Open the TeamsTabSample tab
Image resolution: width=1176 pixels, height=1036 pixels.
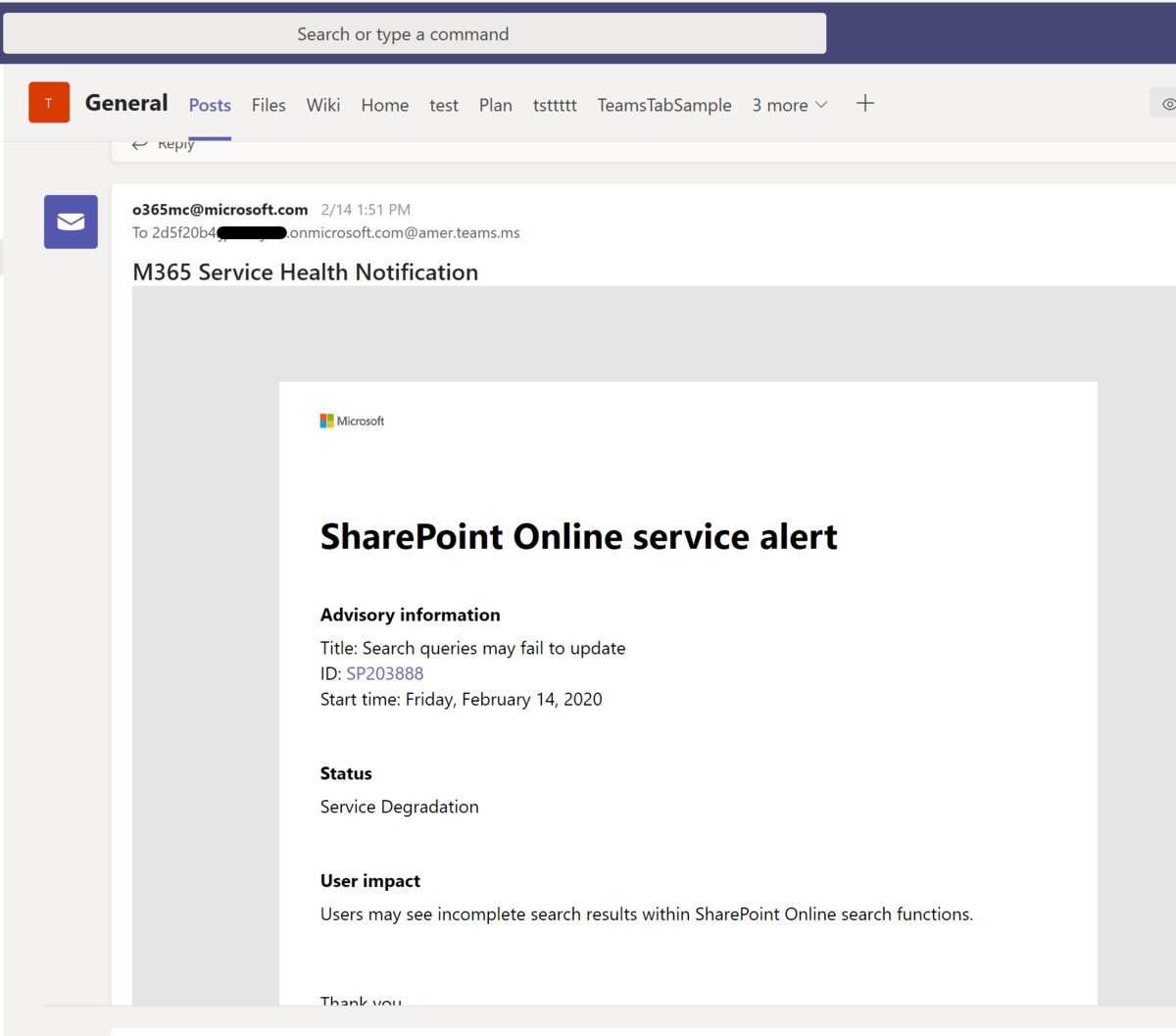664,105
